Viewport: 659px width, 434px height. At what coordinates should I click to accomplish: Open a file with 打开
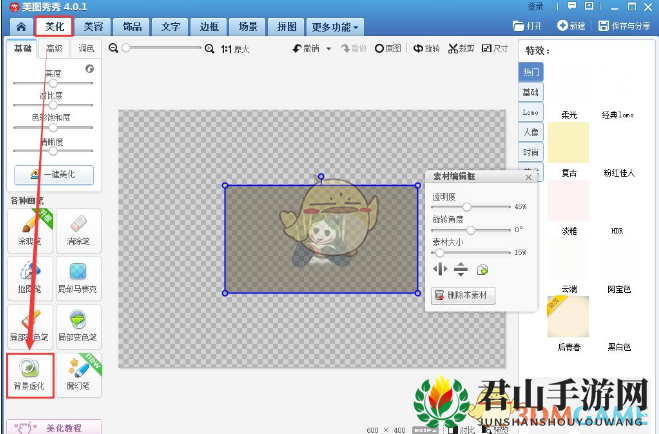(x=528, y=26)
